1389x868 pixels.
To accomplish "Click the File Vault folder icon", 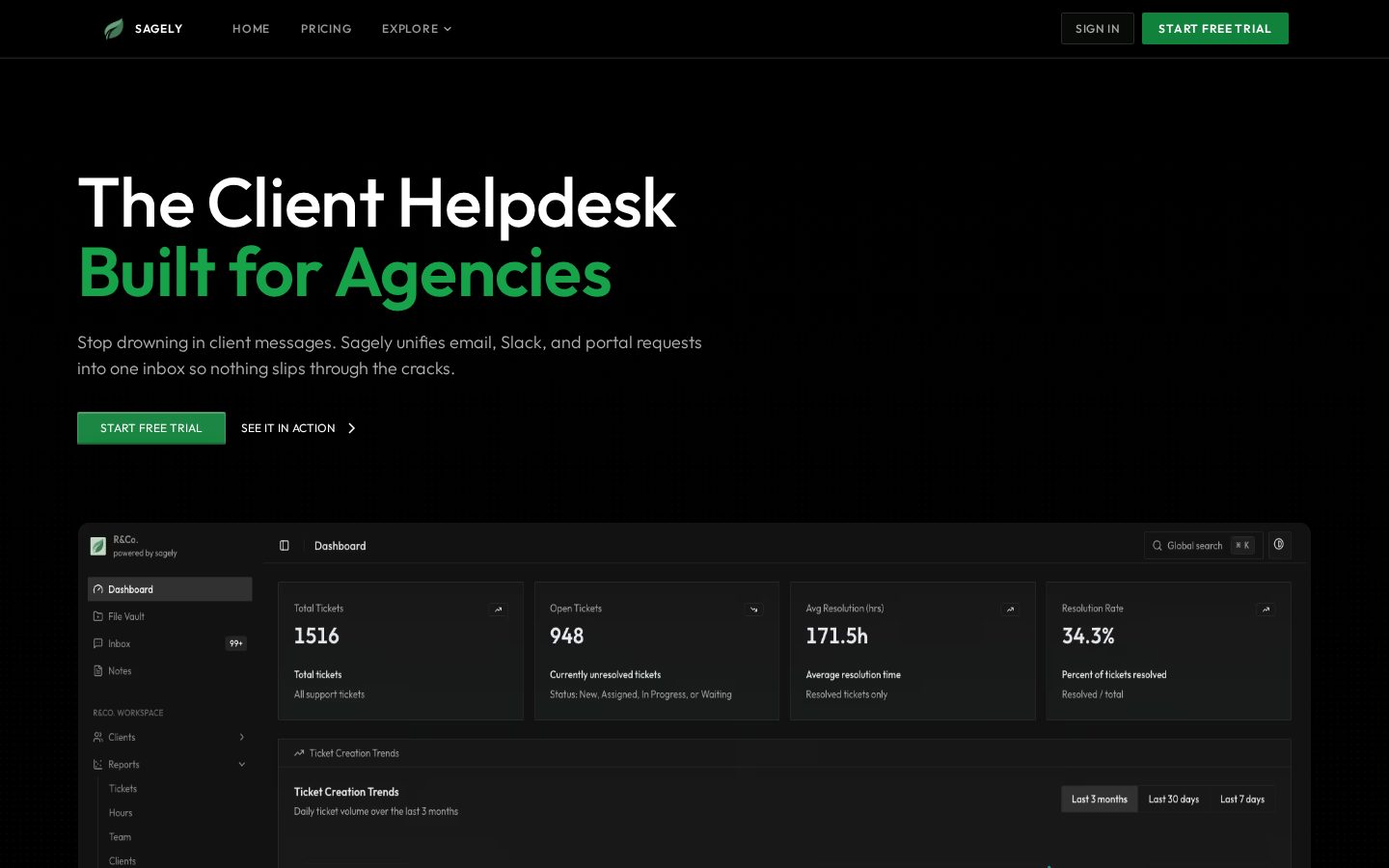I will (98, 616).
